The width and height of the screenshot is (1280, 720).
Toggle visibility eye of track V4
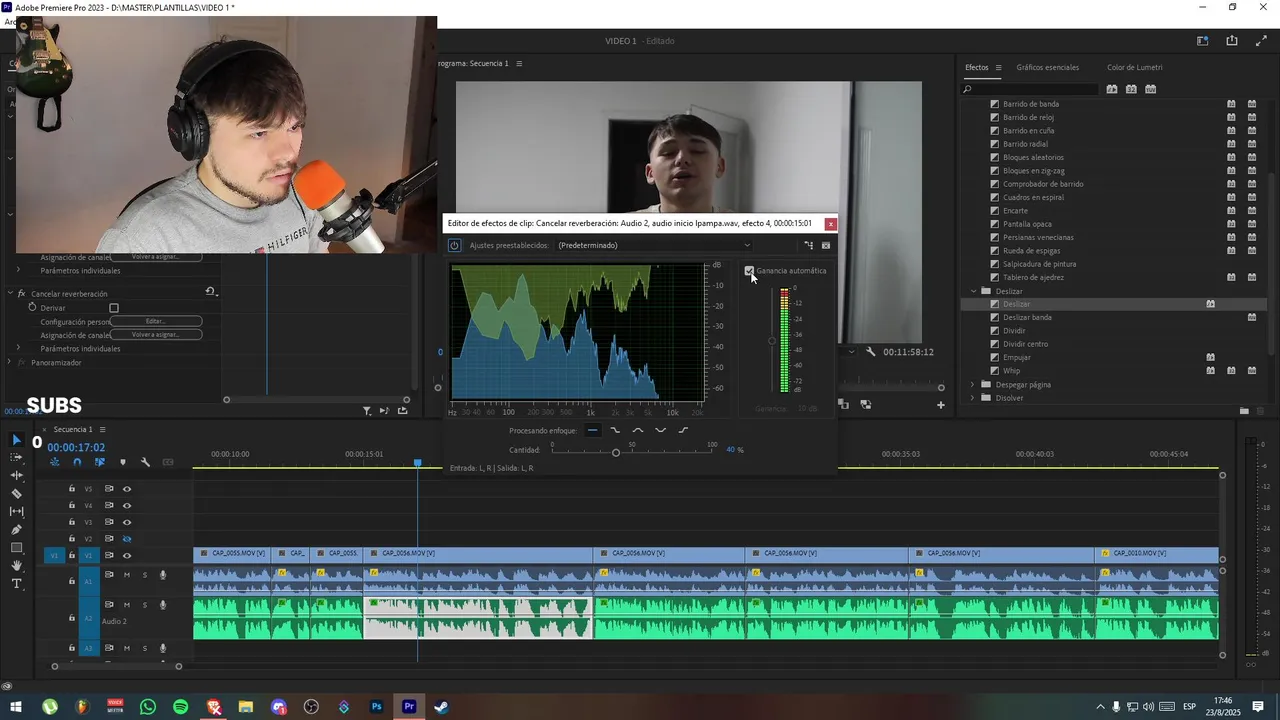[x=127, y=505]
